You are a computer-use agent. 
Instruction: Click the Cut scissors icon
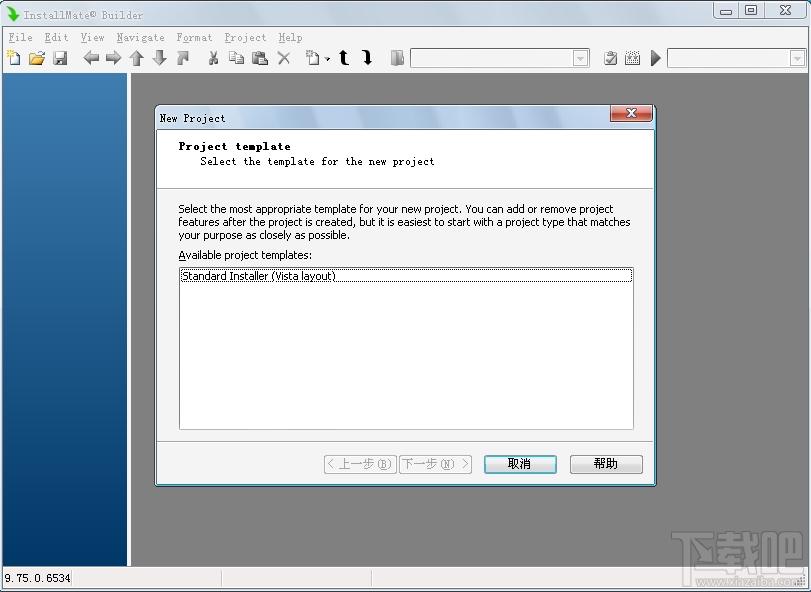(x=213, y=58)
